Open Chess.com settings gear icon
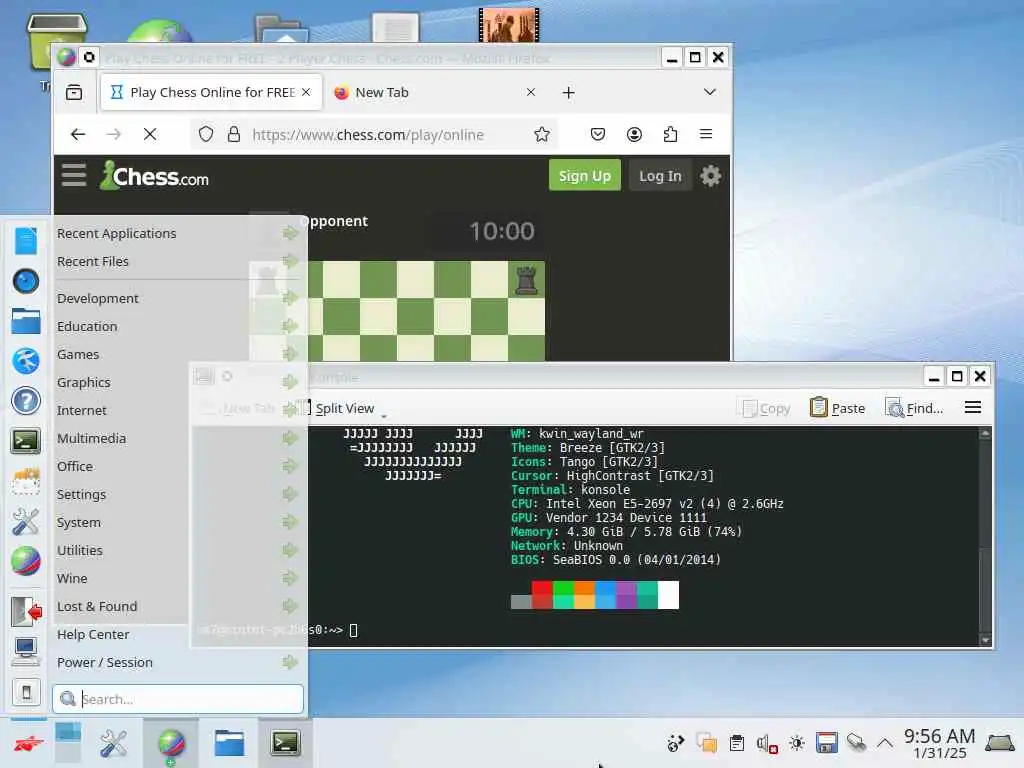 click(x=711, y=176)
